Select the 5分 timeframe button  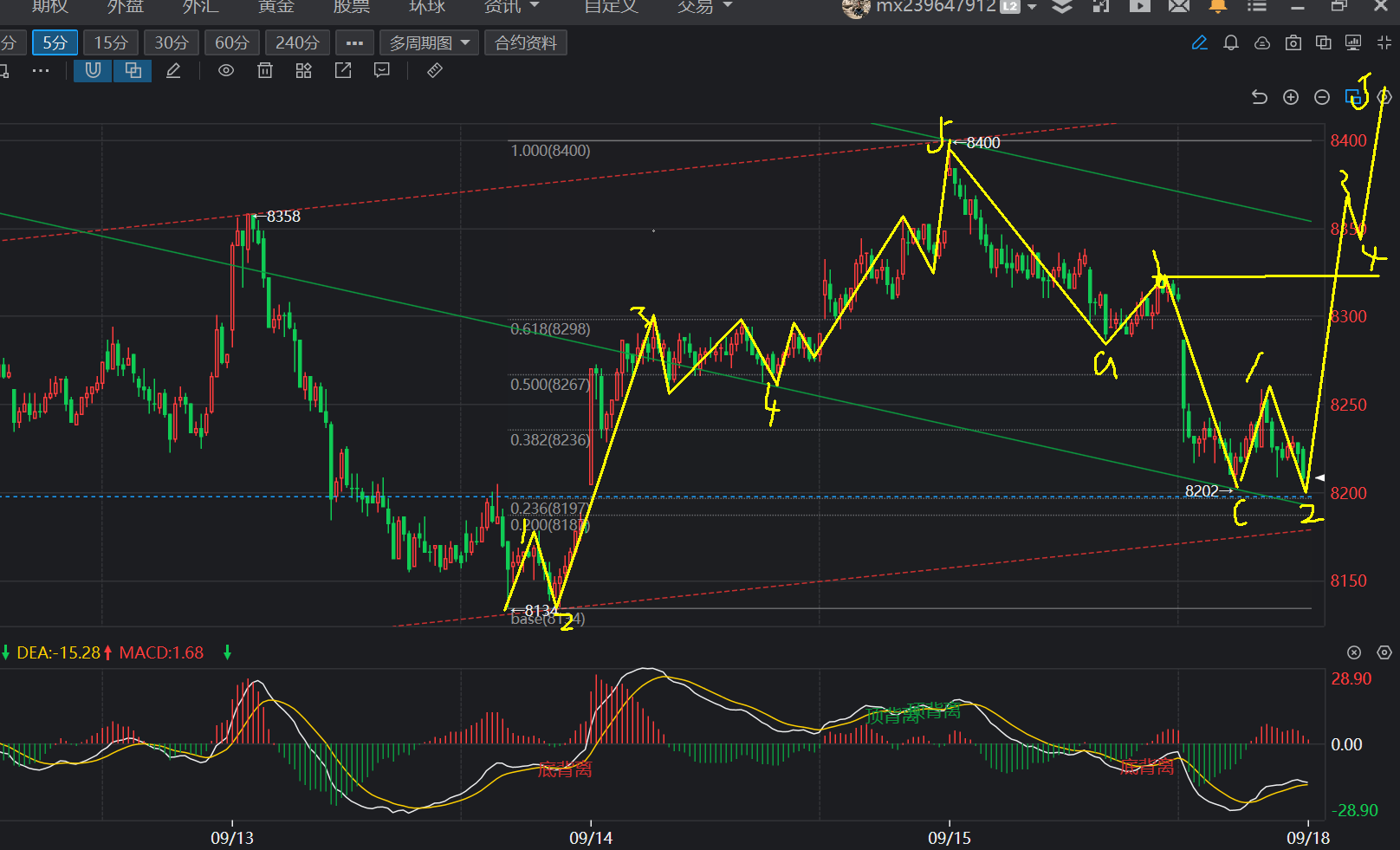point(55,42)
